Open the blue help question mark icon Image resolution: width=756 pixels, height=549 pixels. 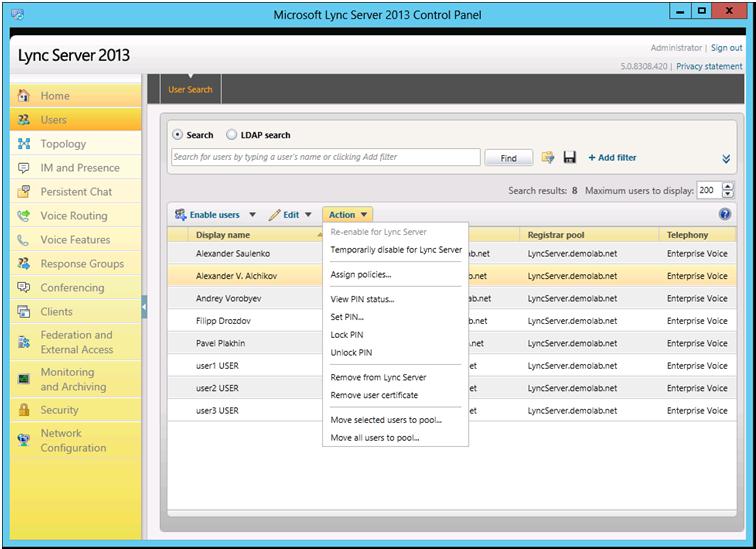pyautogui.click(x=725, y=214)
